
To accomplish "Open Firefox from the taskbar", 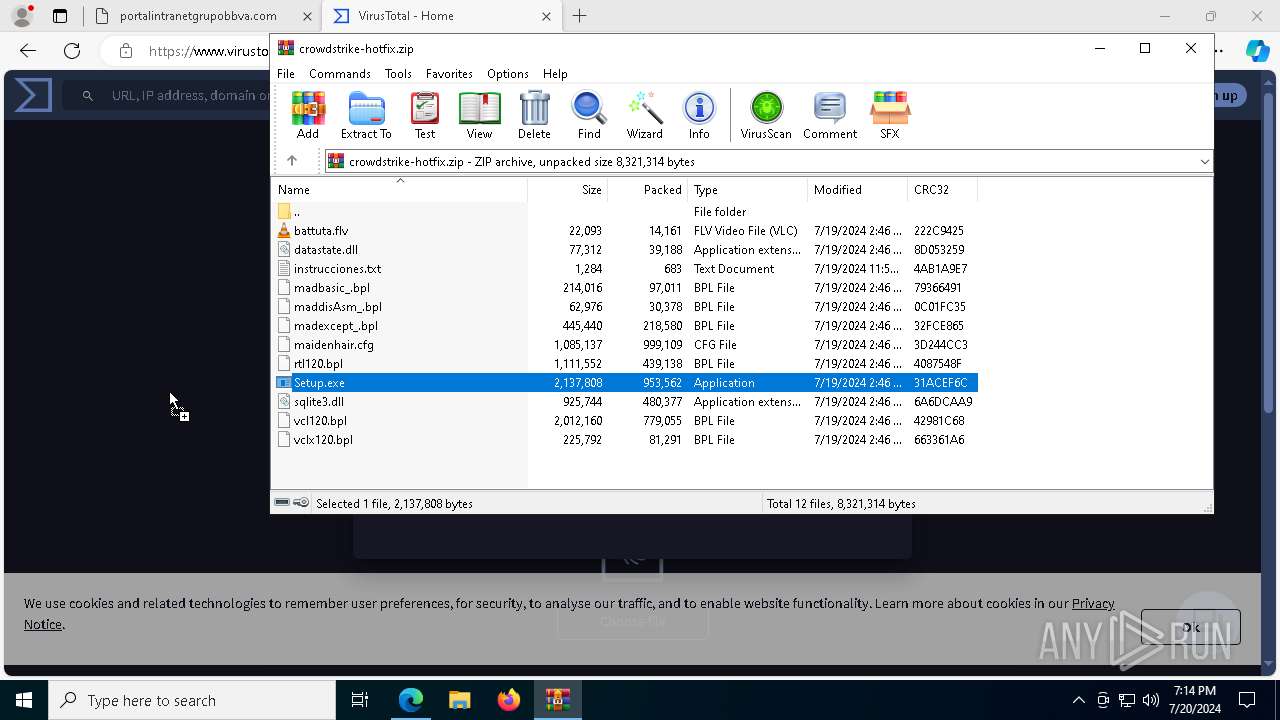I will [x=509, y=700].
